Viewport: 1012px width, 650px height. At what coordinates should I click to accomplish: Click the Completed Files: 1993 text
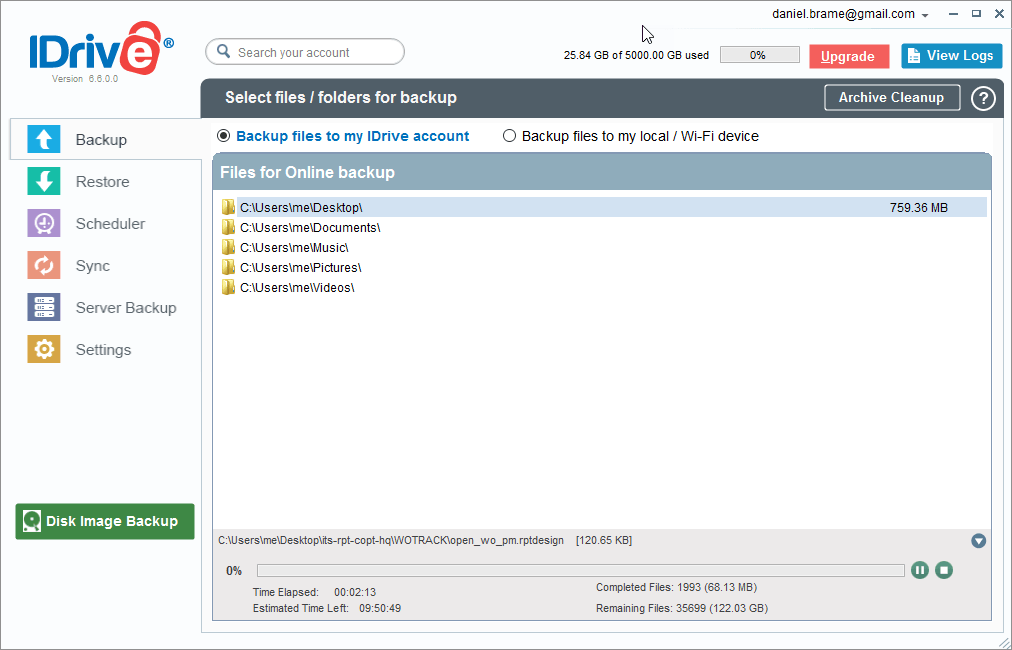pyautogui.click(x=676, y=587)
